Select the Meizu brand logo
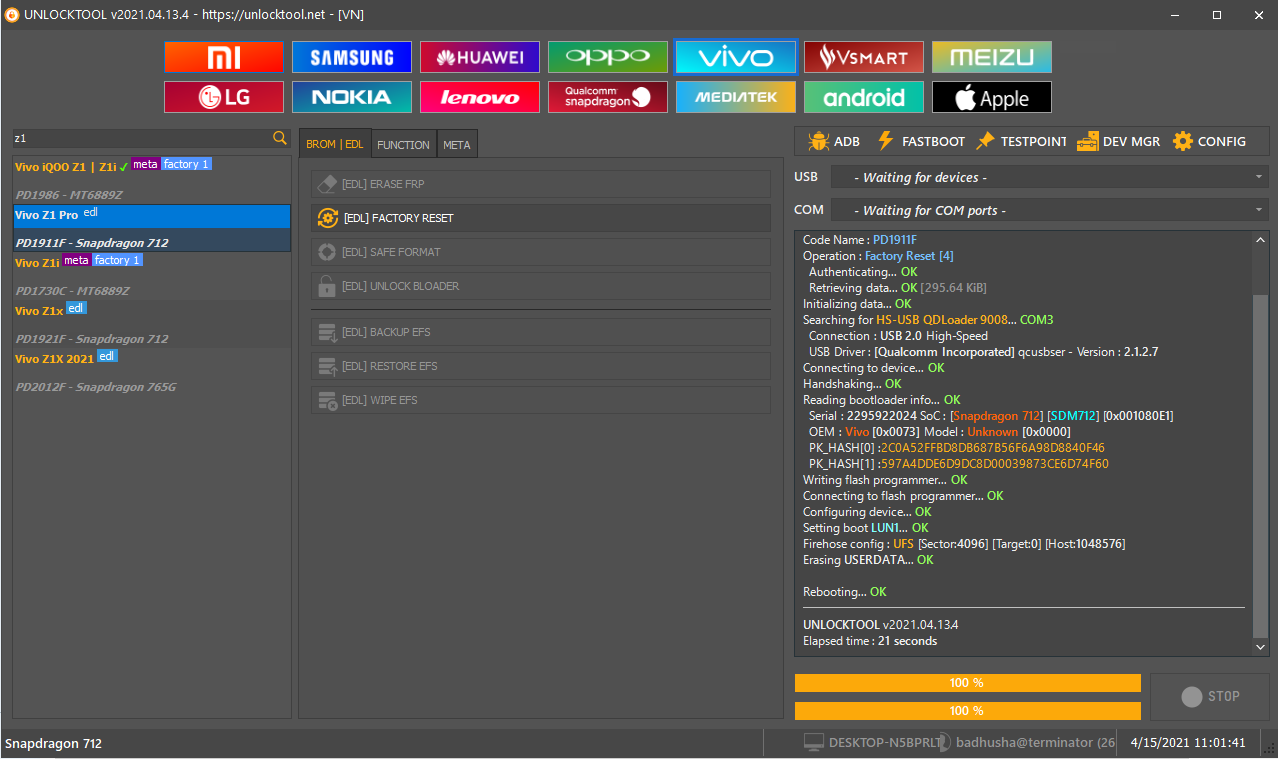Image resolution: width=1278 pixels, height=759 pixels. (x=992, y=57)
